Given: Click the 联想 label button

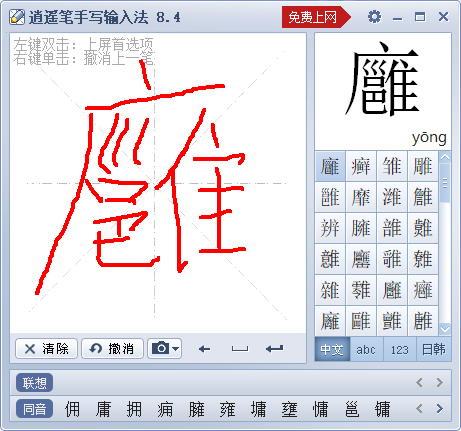Looking at the screenshot, I should point(35,383).
